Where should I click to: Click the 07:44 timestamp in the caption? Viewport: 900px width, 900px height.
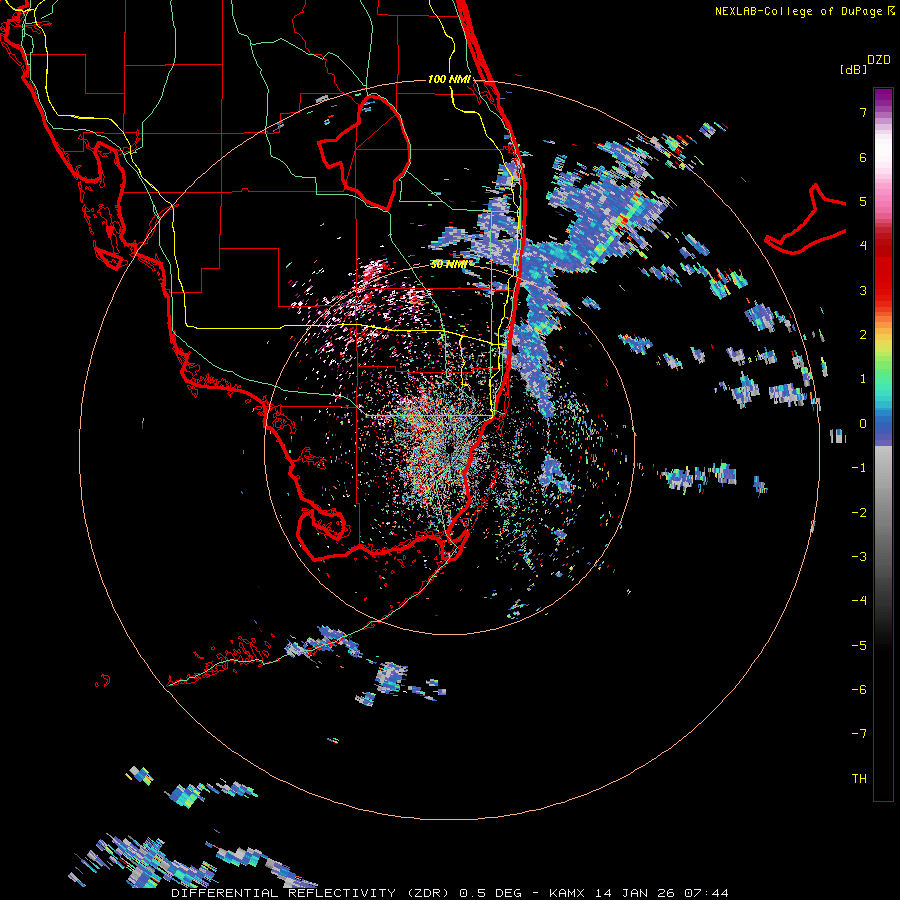[707, 893]
